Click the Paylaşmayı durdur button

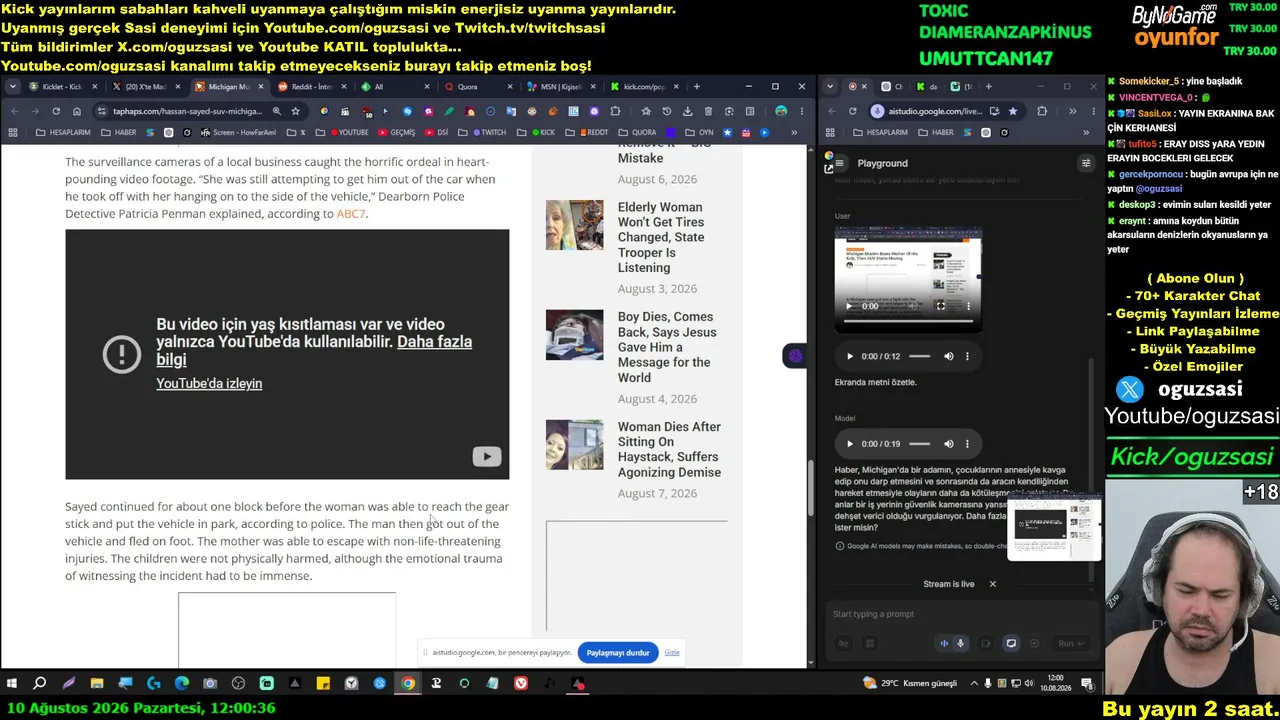pyautogui.click(x=618, y=653)
